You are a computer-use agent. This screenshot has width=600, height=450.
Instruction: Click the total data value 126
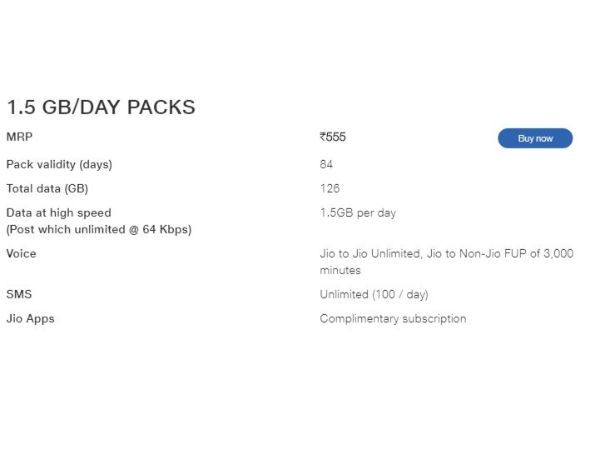[x=329, y=188]
